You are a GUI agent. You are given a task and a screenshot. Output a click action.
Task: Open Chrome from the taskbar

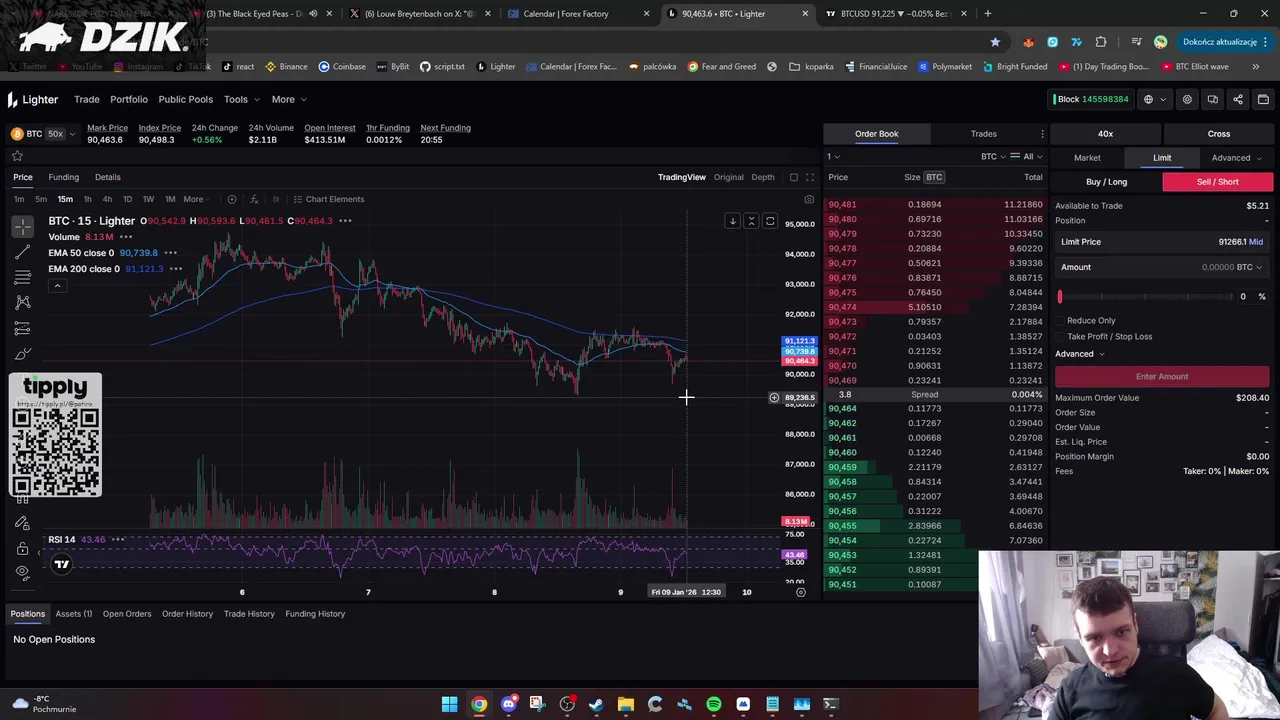point(479,704)
